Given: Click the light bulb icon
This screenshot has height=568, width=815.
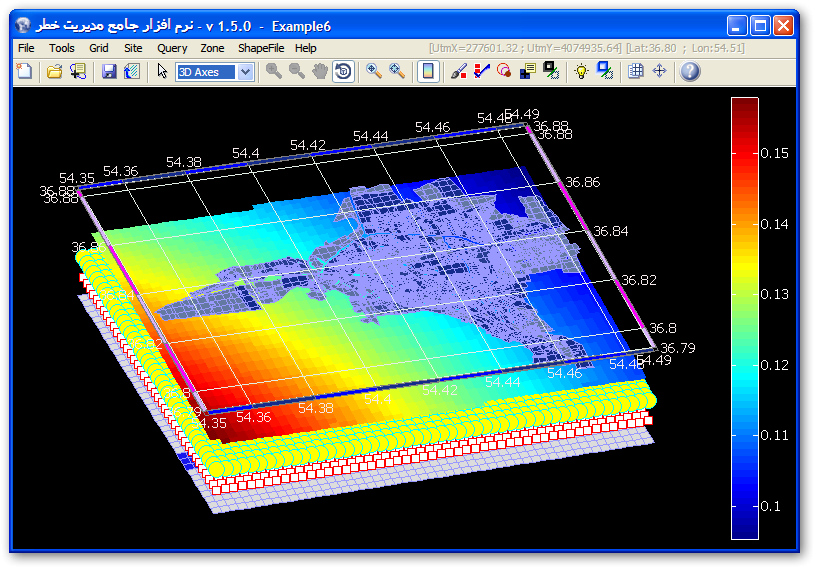Looking at the screenshot, I should (581, 71).
